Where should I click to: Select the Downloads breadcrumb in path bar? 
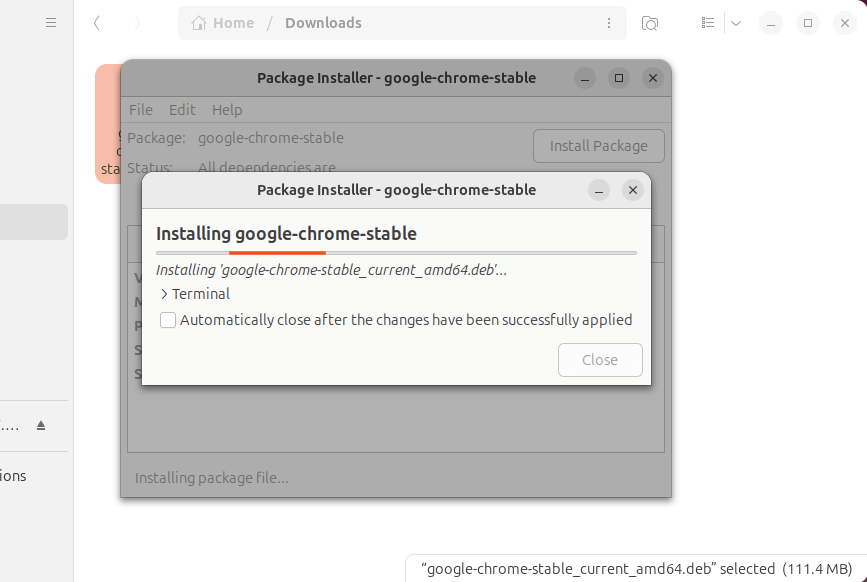pyautogui.click(x=323, y=23)
